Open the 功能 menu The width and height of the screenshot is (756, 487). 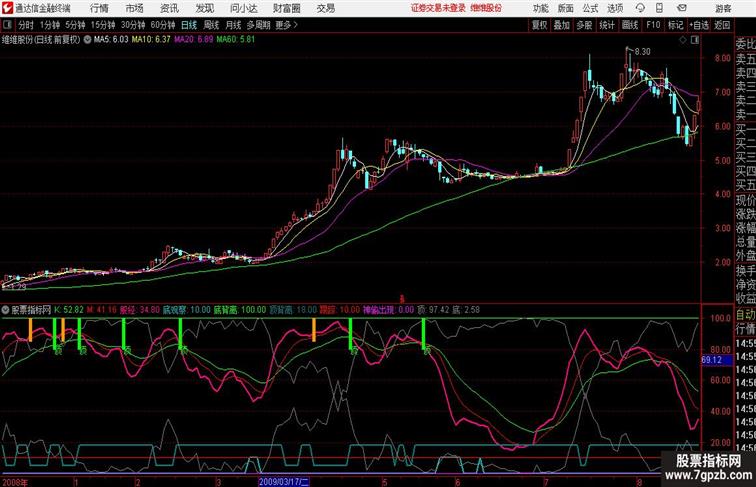pos(541,8)
